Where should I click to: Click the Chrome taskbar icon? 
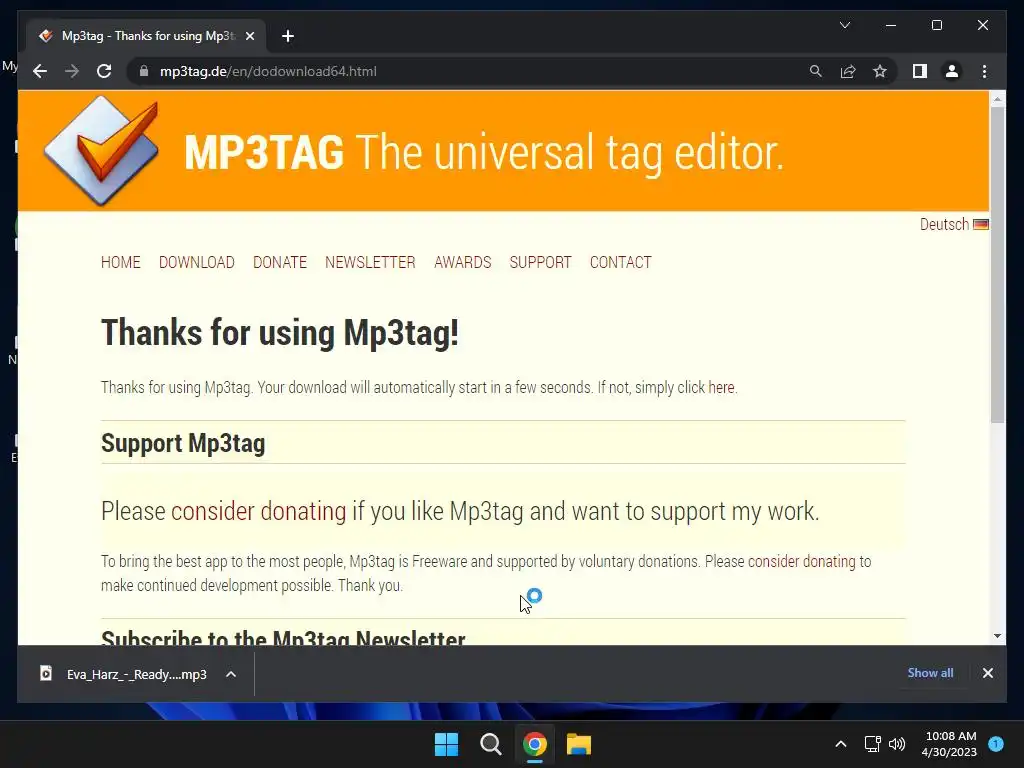pos(535,744)
